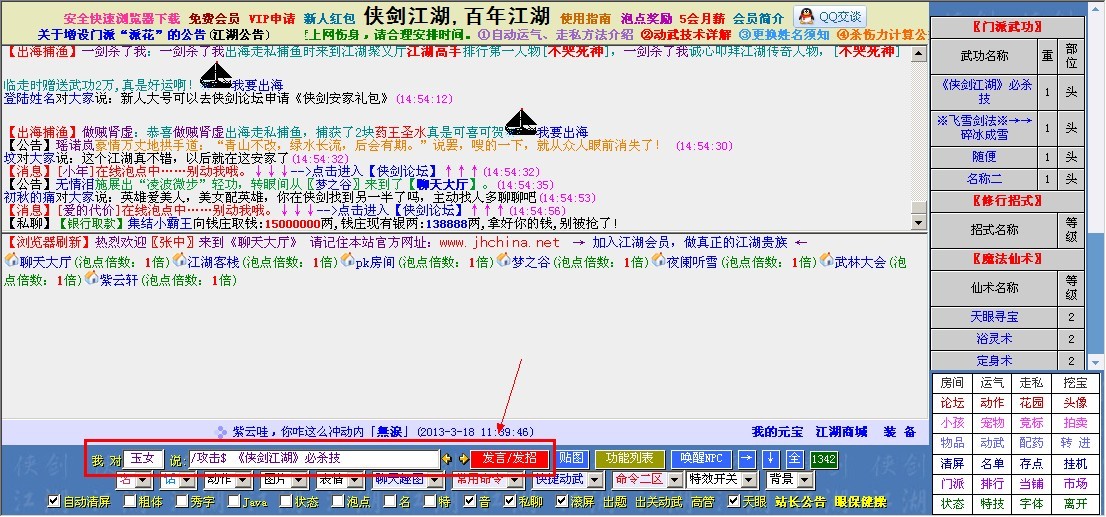Open 房间 in the function grid

point(952,383)
